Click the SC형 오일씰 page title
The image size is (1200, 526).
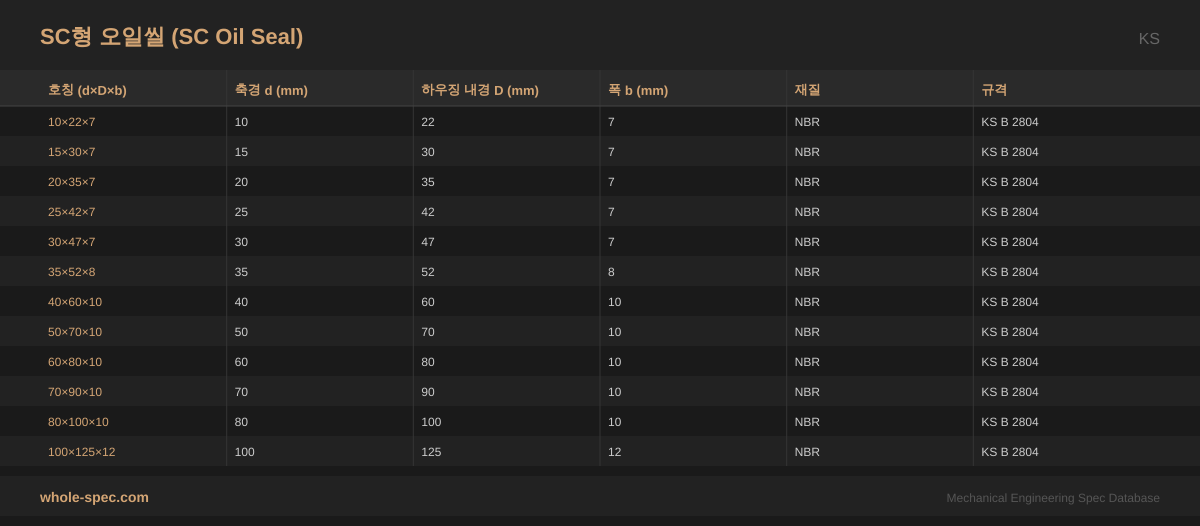click(171, 37)
